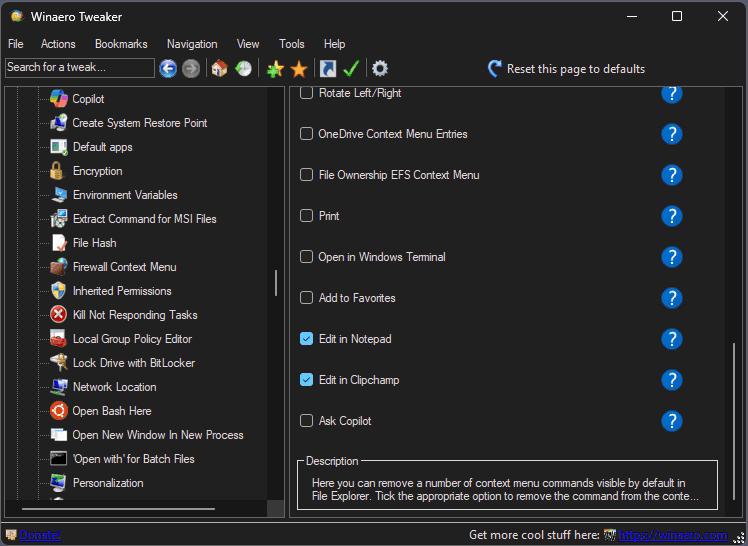The image size is (748, 546).
Task: Tick OneDrive Context Menu Entries checkbox
Action: (x=306, y=134)
